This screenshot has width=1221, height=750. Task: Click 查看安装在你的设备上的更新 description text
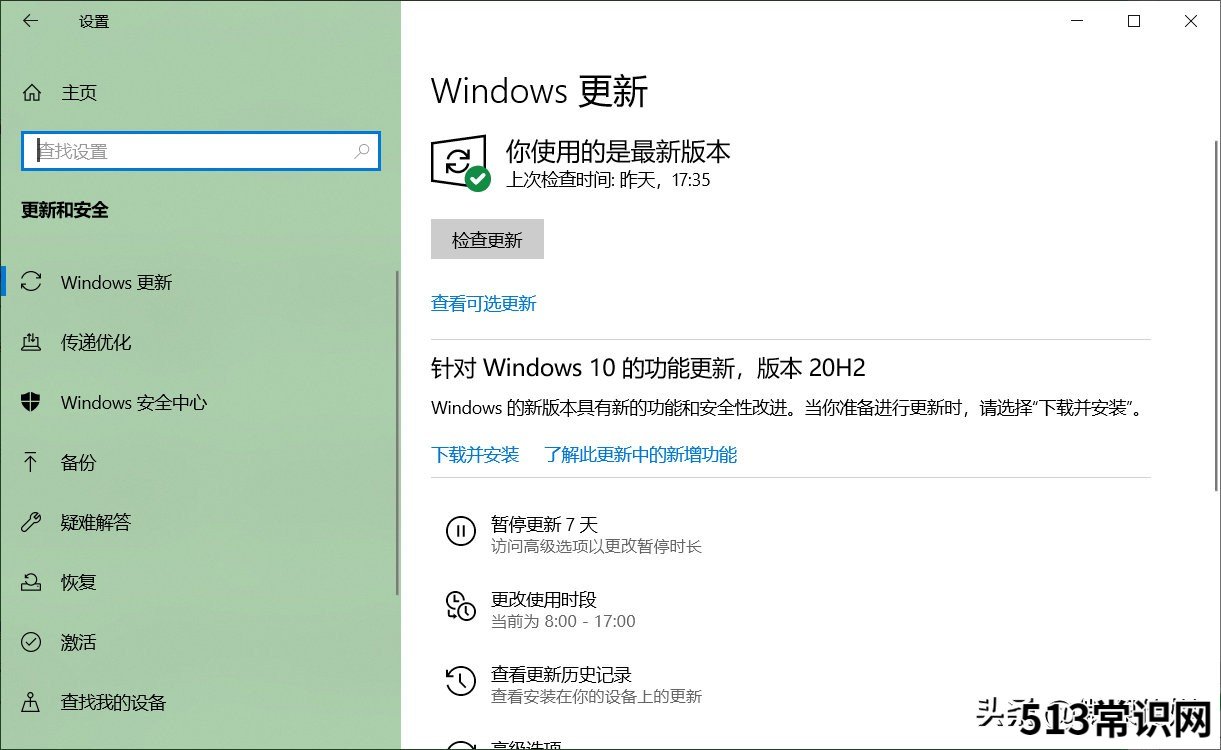(x=596, y=696)
